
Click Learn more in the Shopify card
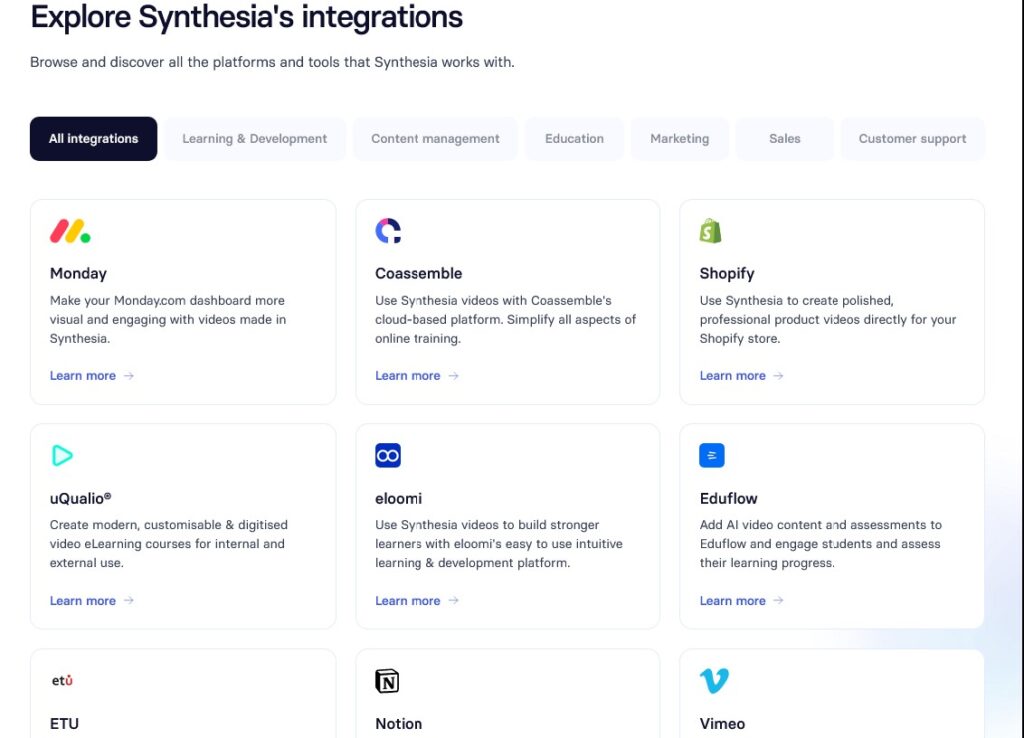pos(732,376)
